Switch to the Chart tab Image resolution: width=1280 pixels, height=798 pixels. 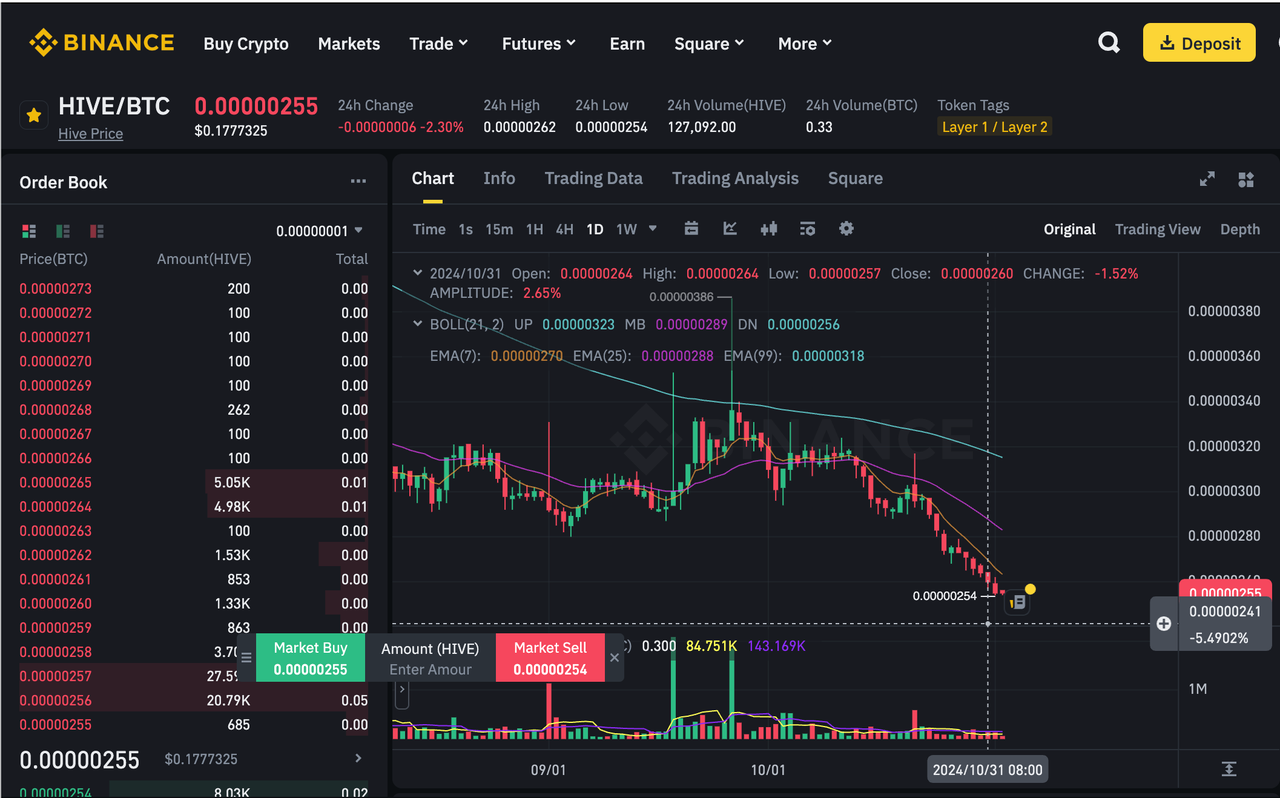pyautogui.click(x=433, y=178)
